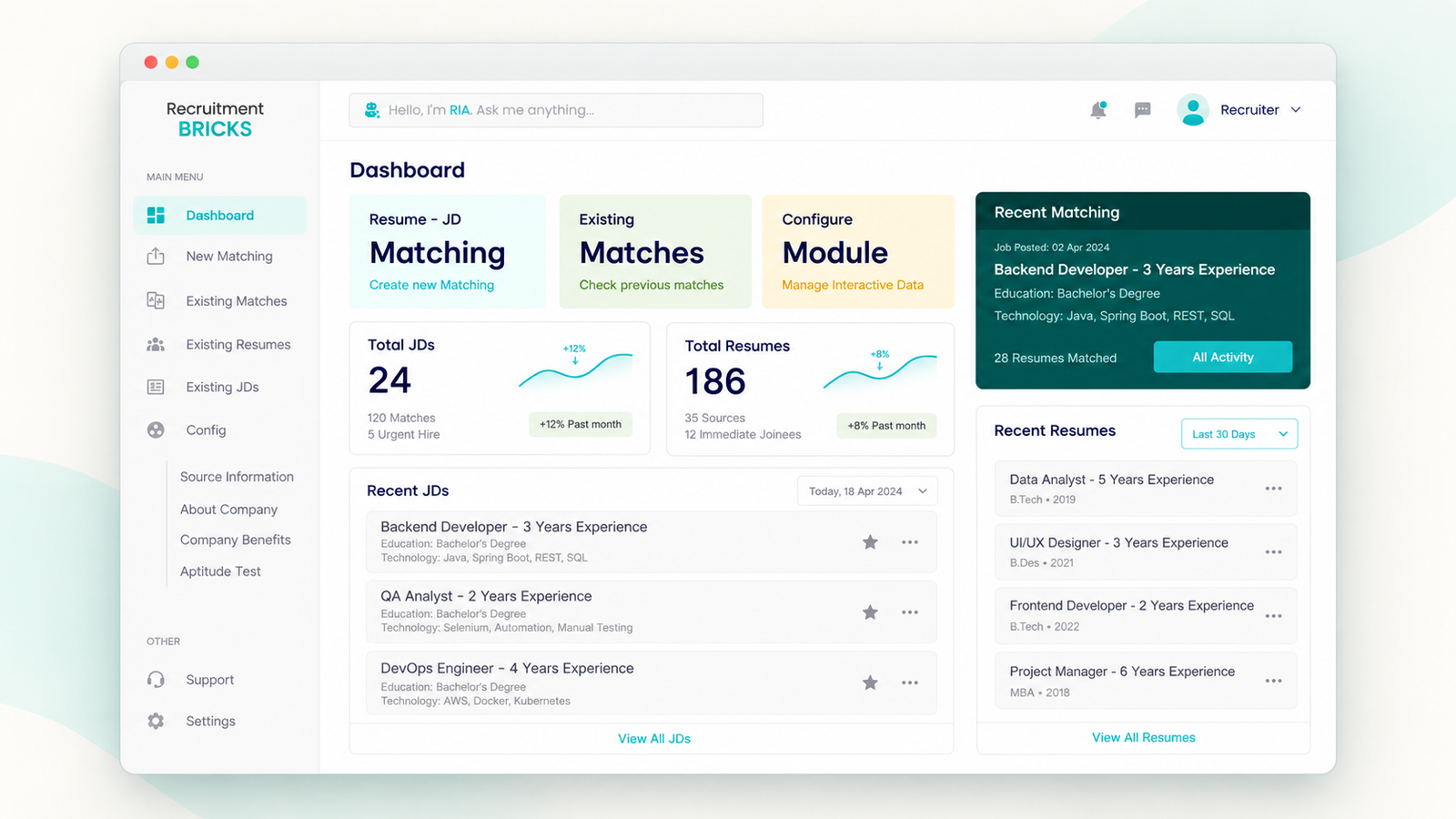1456x819 pixels.
Task: Click the +12% Past month badge
Action: click(581, 424)
